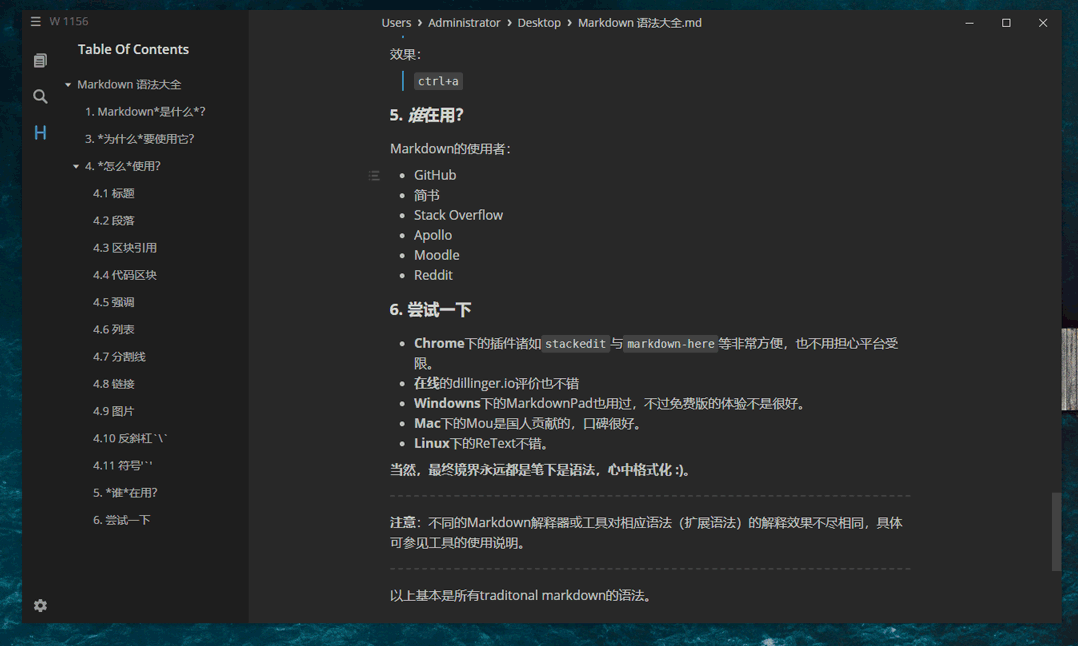Viewport: 1078px width, 646px height.
Task: Select the 4.9 图片 outline item
Action: point(114,410)
